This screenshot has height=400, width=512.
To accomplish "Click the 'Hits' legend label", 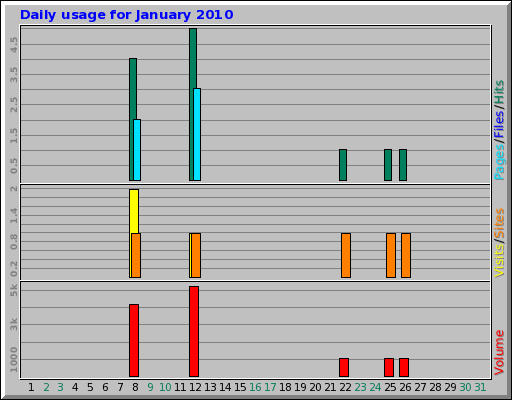I will pos(499,92).
